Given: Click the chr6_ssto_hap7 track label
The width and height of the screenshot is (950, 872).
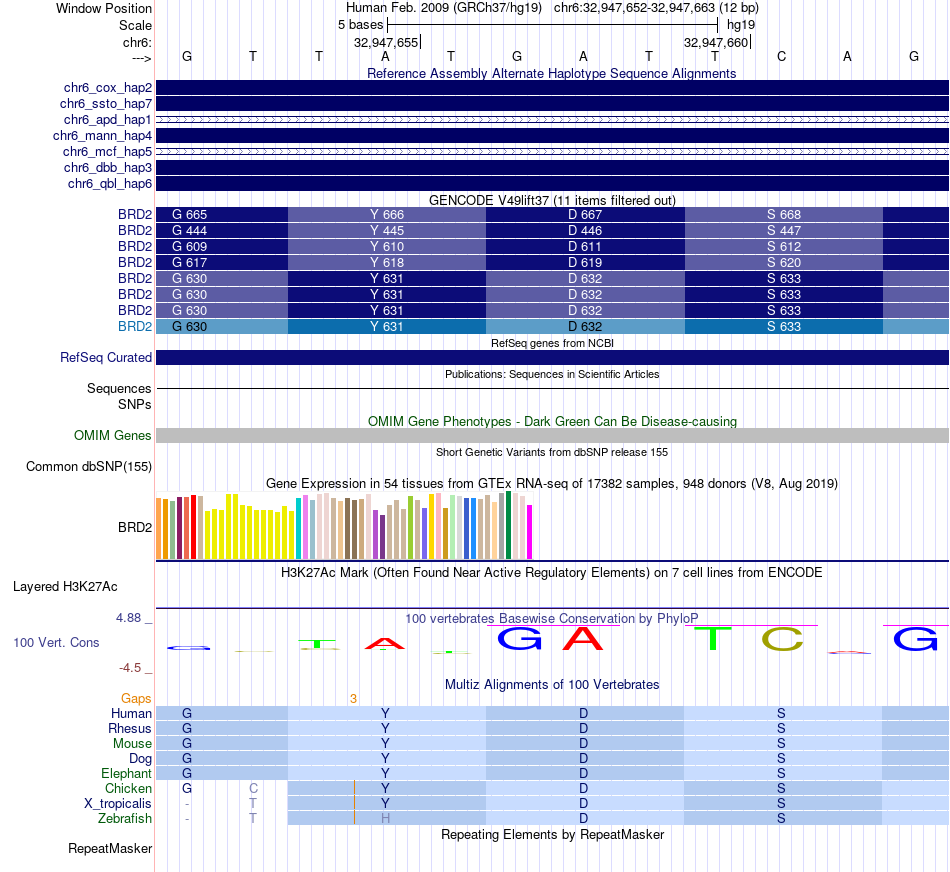Looking at the screenshot, I should pyautogui.click(x=106, y=104).
